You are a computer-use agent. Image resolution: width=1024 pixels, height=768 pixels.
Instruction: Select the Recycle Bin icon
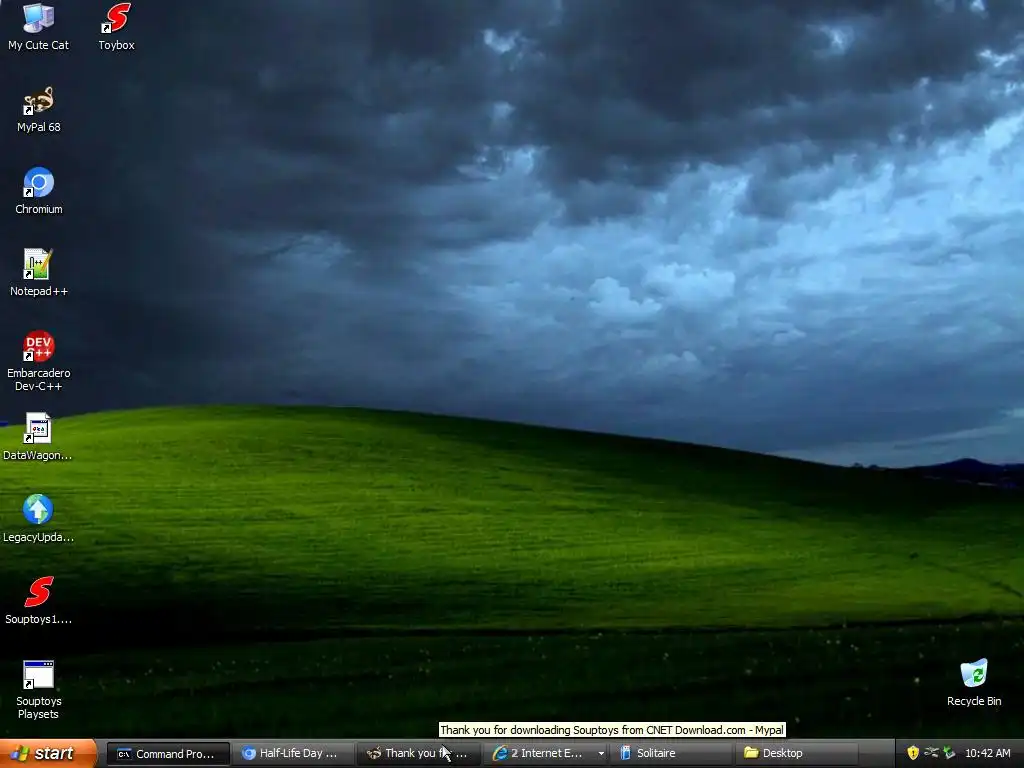(974, 682)
